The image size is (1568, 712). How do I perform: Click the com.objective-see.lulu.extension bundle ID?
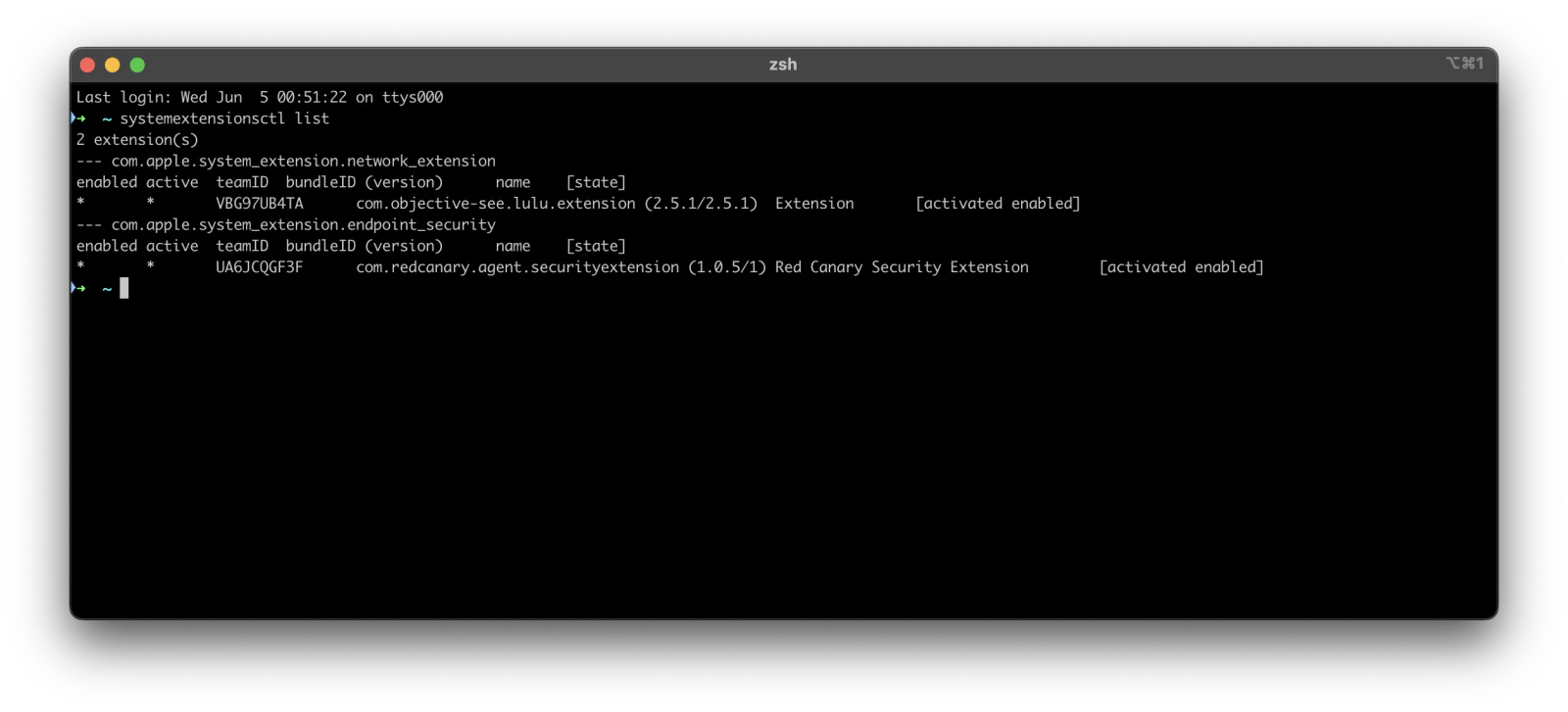coord(496,204)
